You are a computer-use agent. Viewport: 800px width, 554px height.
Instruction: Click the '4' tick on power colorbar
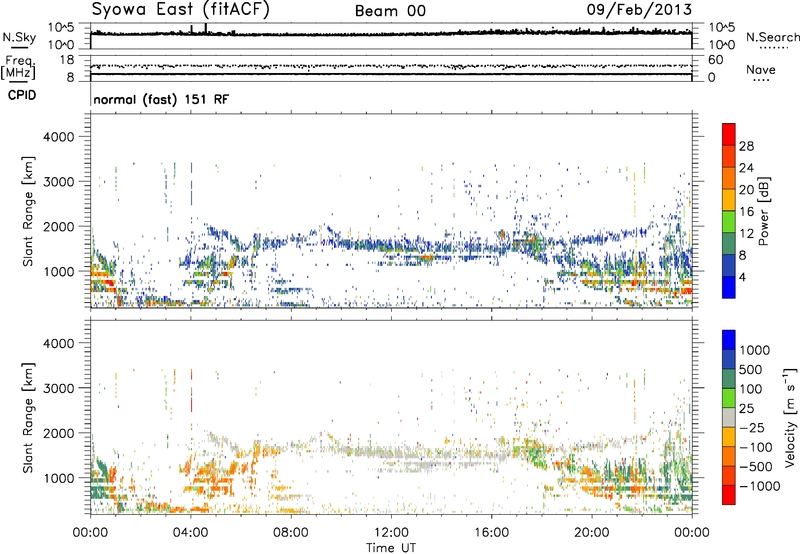coord(742,277)
